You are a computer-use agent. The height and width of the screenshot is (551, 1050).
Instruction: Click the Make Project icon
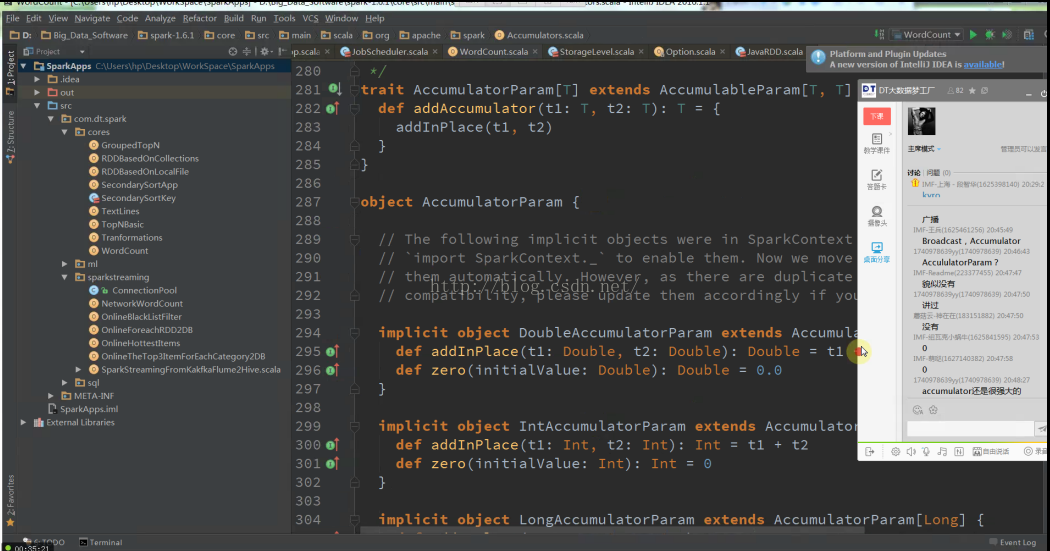tap(879, 35)
